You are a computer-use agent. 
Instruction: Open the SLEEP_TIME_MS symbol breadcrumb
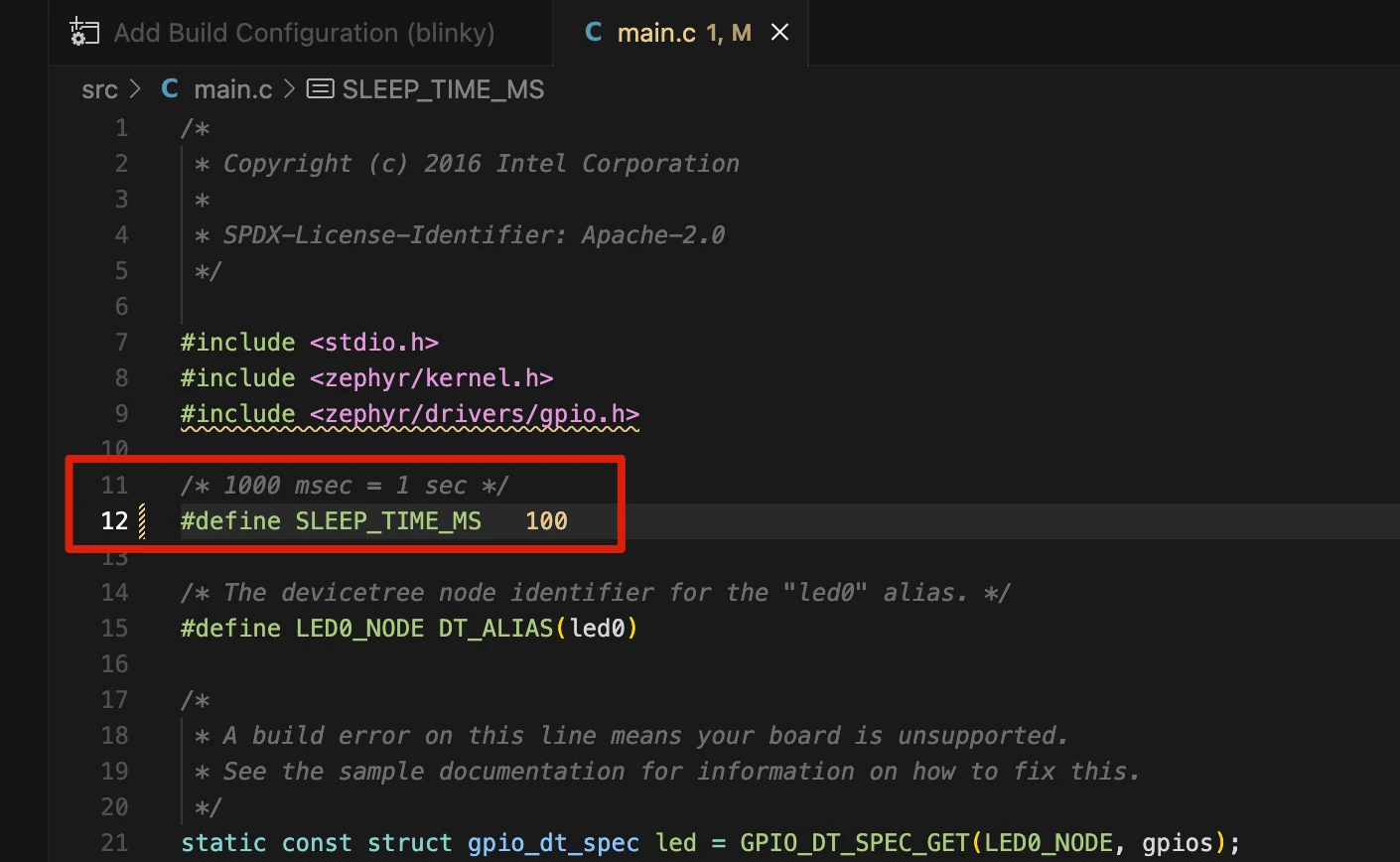(x=443, y=89)
